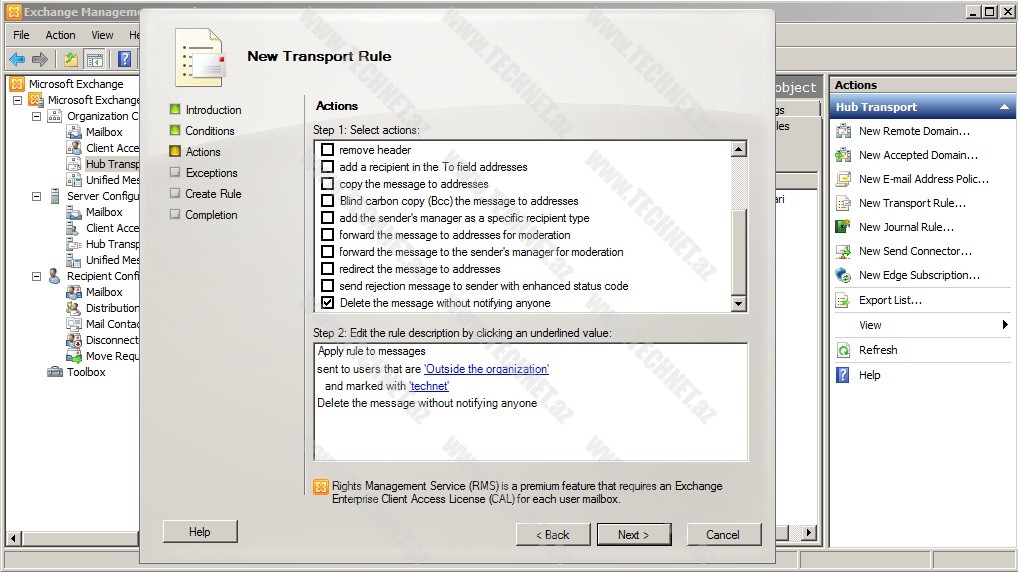
Task: Select Toolbox in the navigation tree
Action: 86,372
